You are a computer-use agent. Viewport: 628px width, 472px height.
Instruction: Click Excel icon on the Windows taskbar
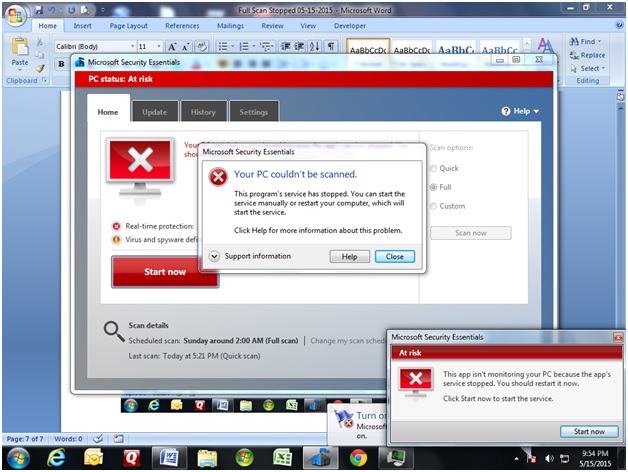(x=282, y=458)
